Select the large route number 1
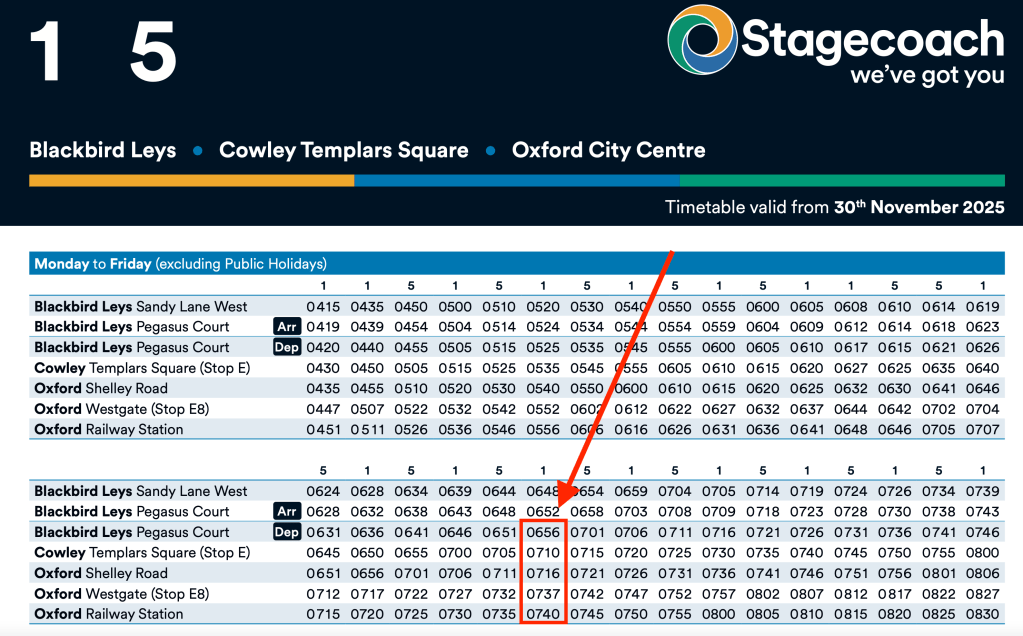 (x=46, y=52)
